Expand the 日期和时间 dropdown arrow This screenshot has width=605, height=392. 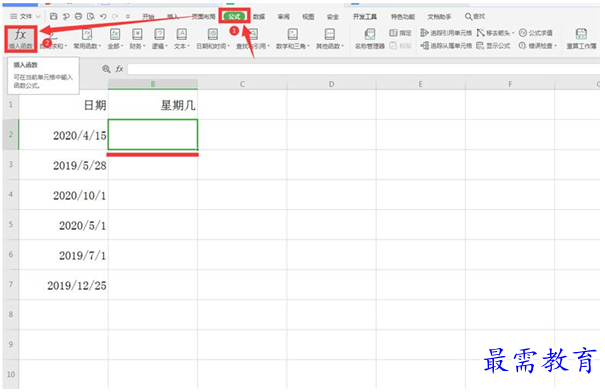tap(228, 46)
